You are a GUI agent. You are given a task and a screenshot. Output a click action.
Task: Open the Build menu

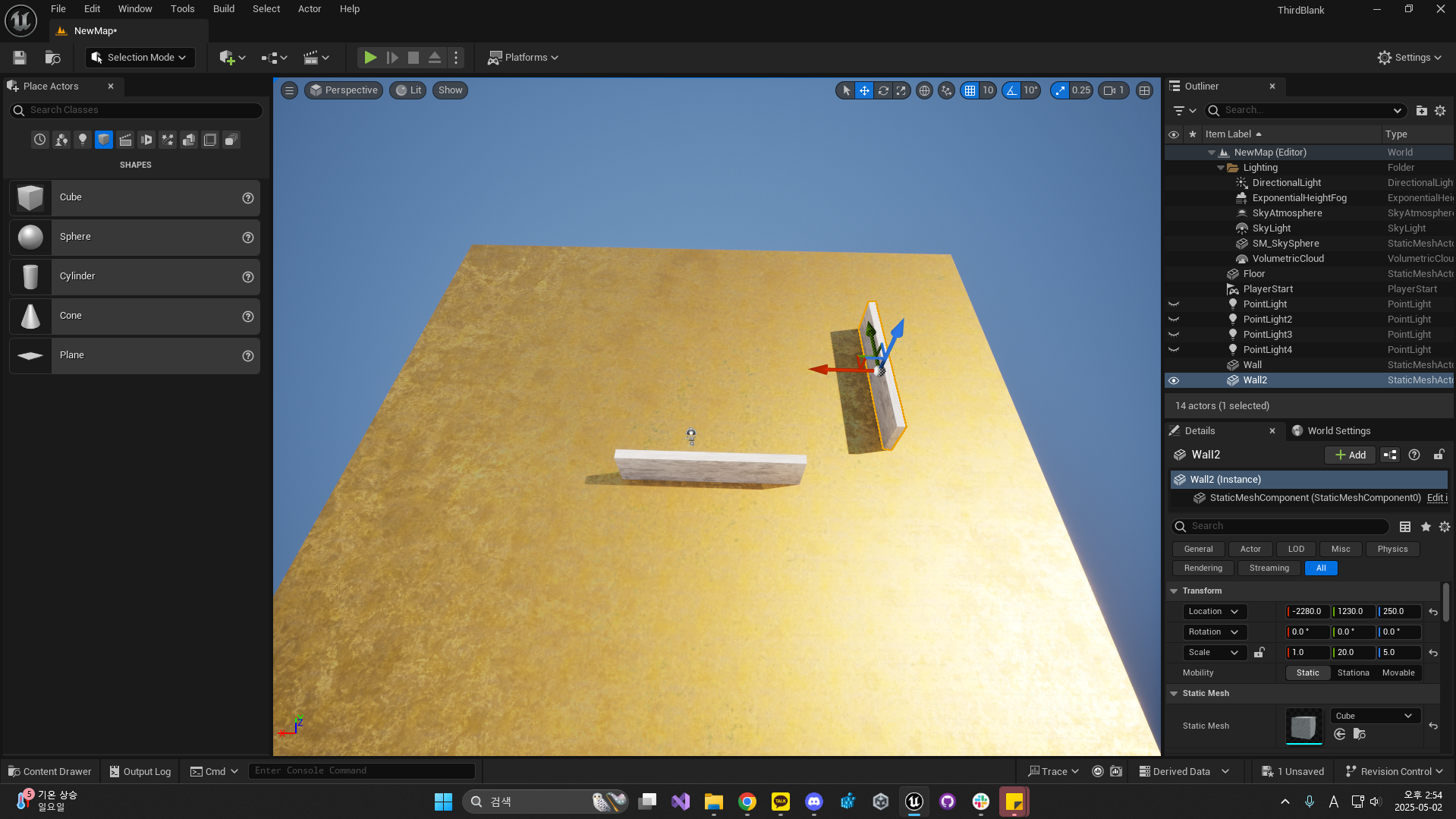pos(224,9)
